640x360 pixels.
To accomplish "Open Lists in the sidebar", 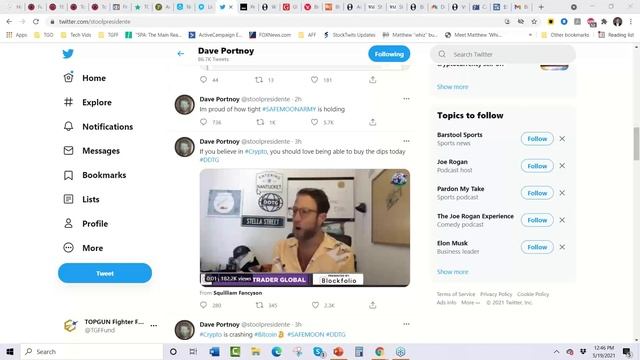I will coord(82,199).
